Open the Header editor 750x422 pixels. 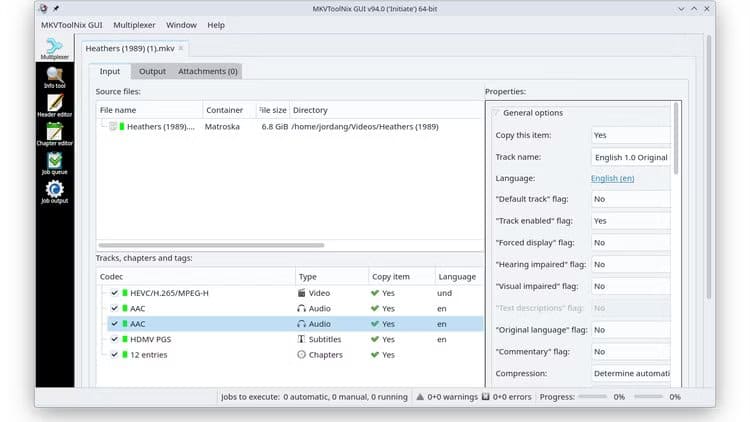(55, 106)
